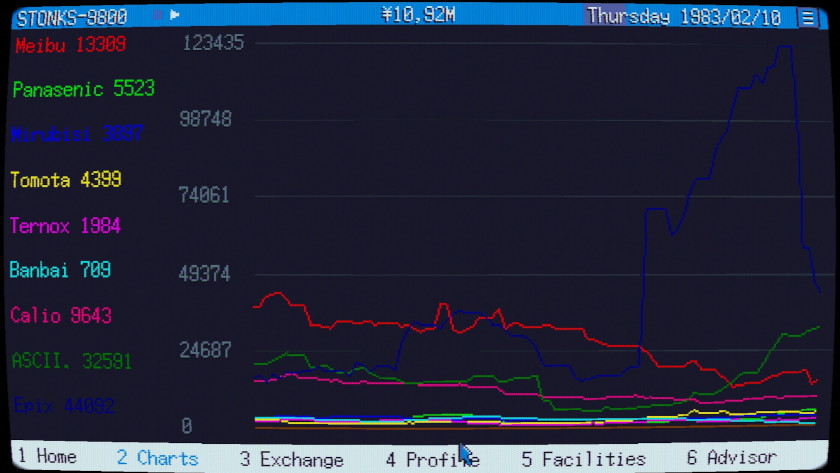Click the STONKS-9800 title text
The image size is (840, 473).
[x=72, y=18]
